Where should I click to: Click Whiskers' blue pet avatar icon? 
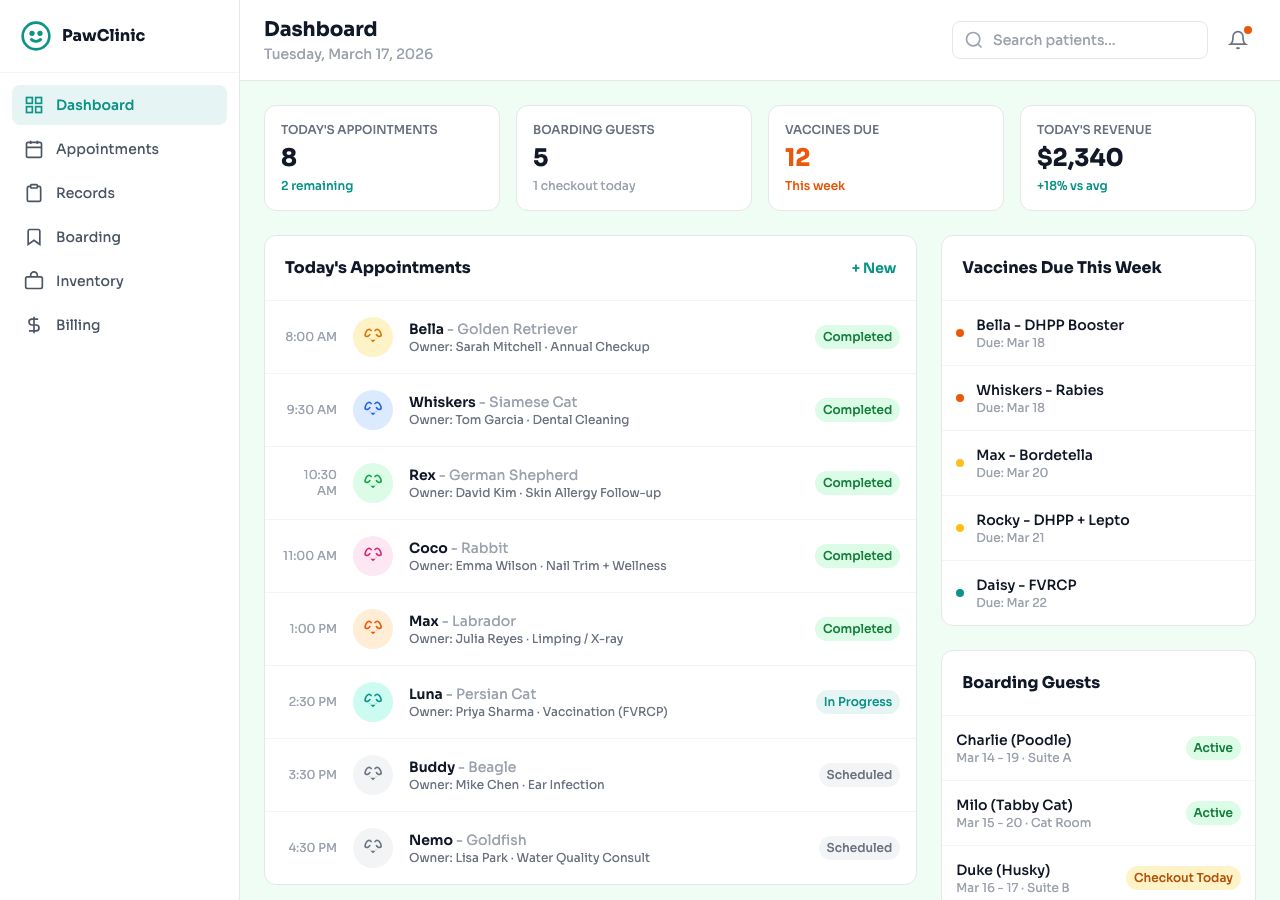tap(373, 410)
